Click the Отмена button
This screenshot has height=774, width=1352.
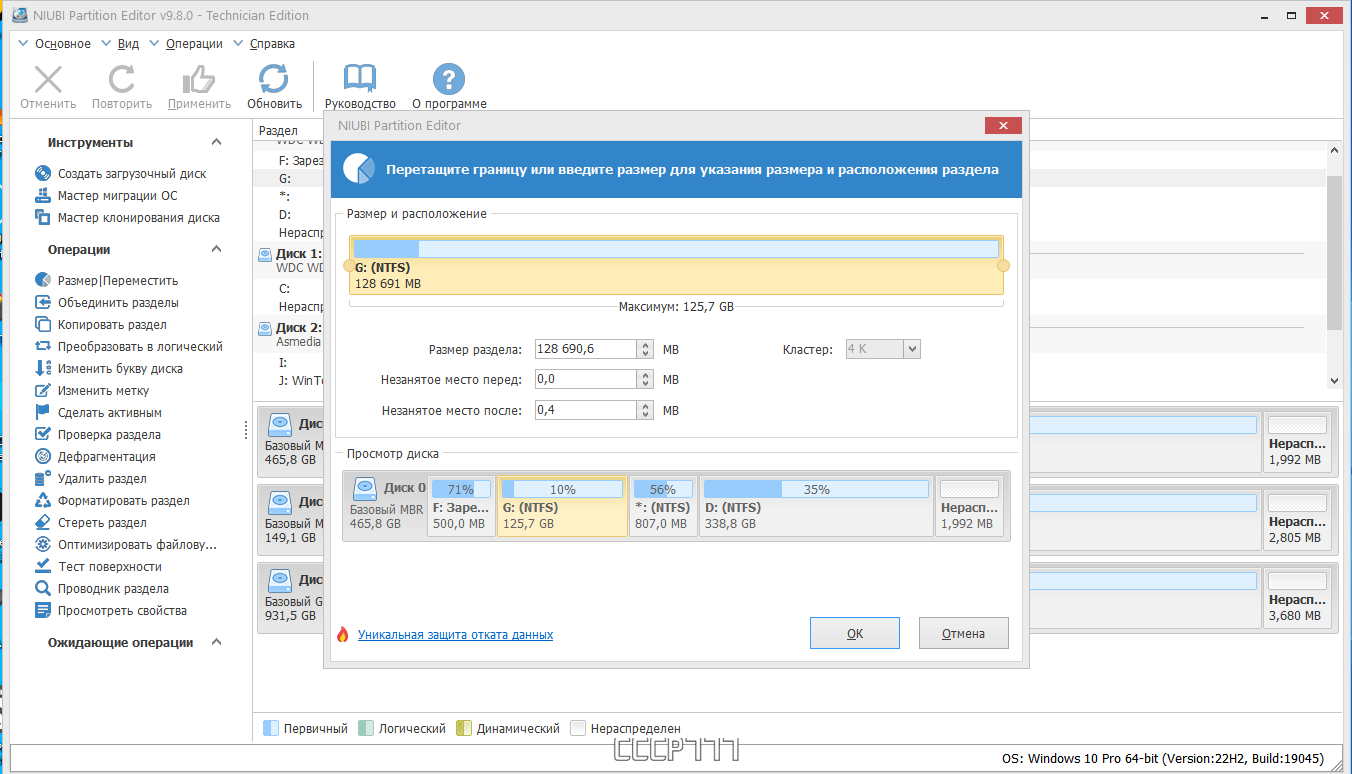(964, 633)
